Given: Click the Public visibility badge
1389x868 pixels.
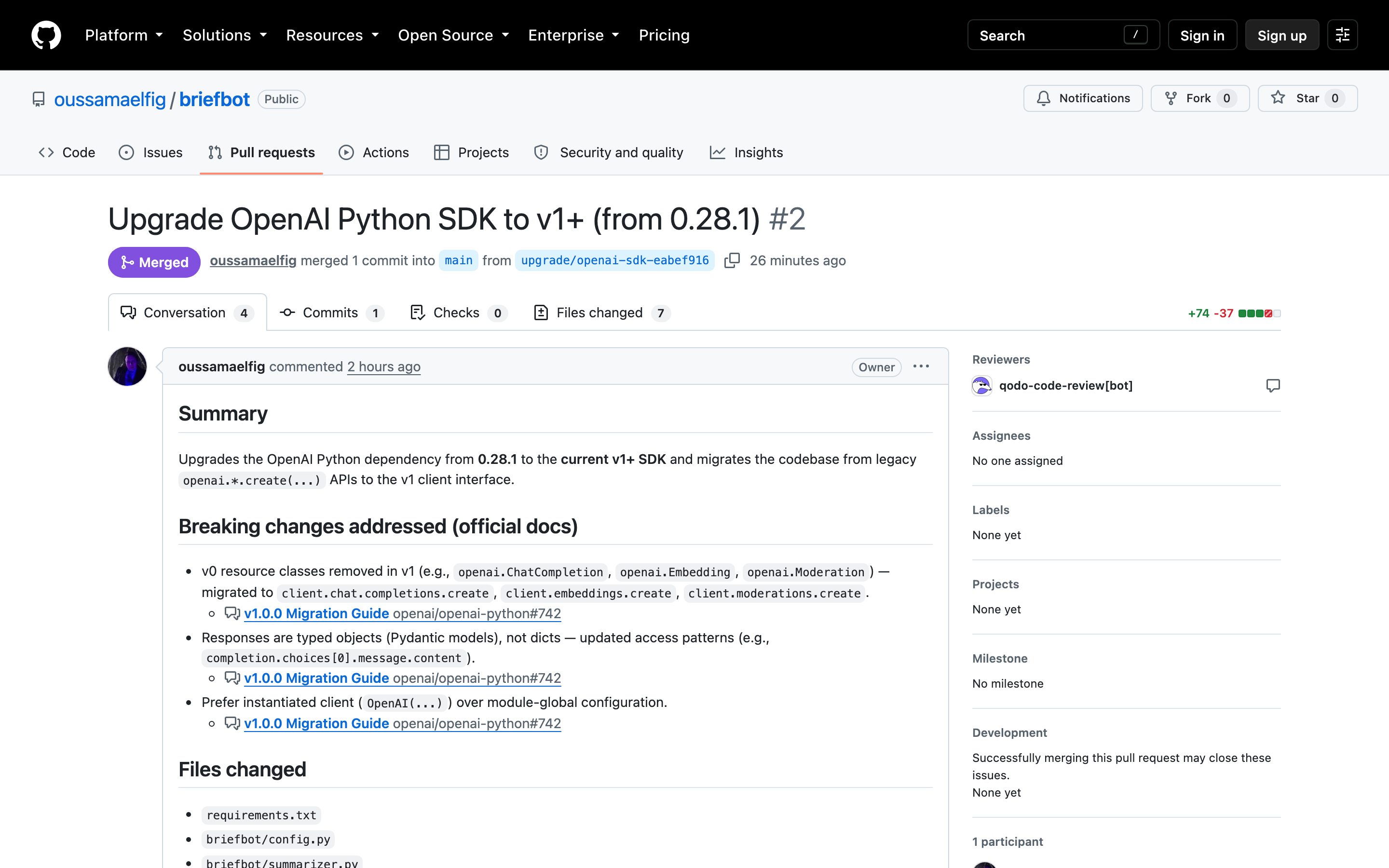Looking at the screenshot, I should click(281, 99).
